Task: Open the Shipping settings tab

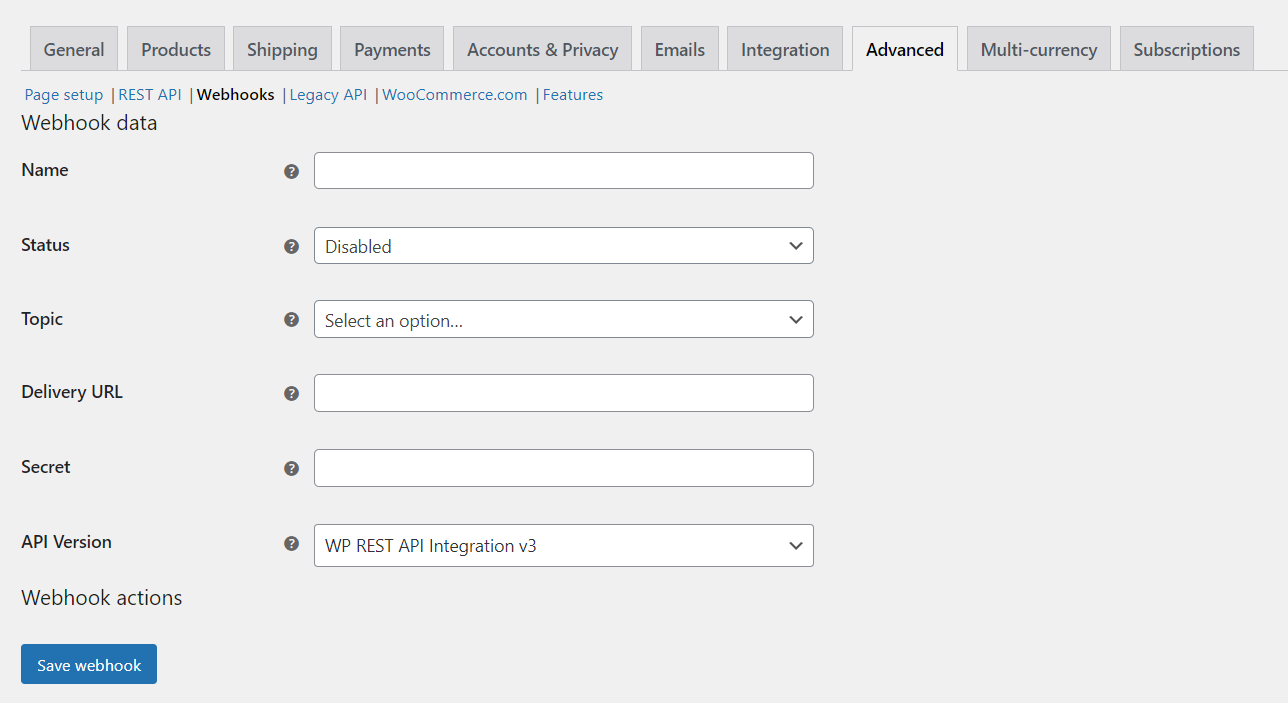Action: (x=282, y=50)
